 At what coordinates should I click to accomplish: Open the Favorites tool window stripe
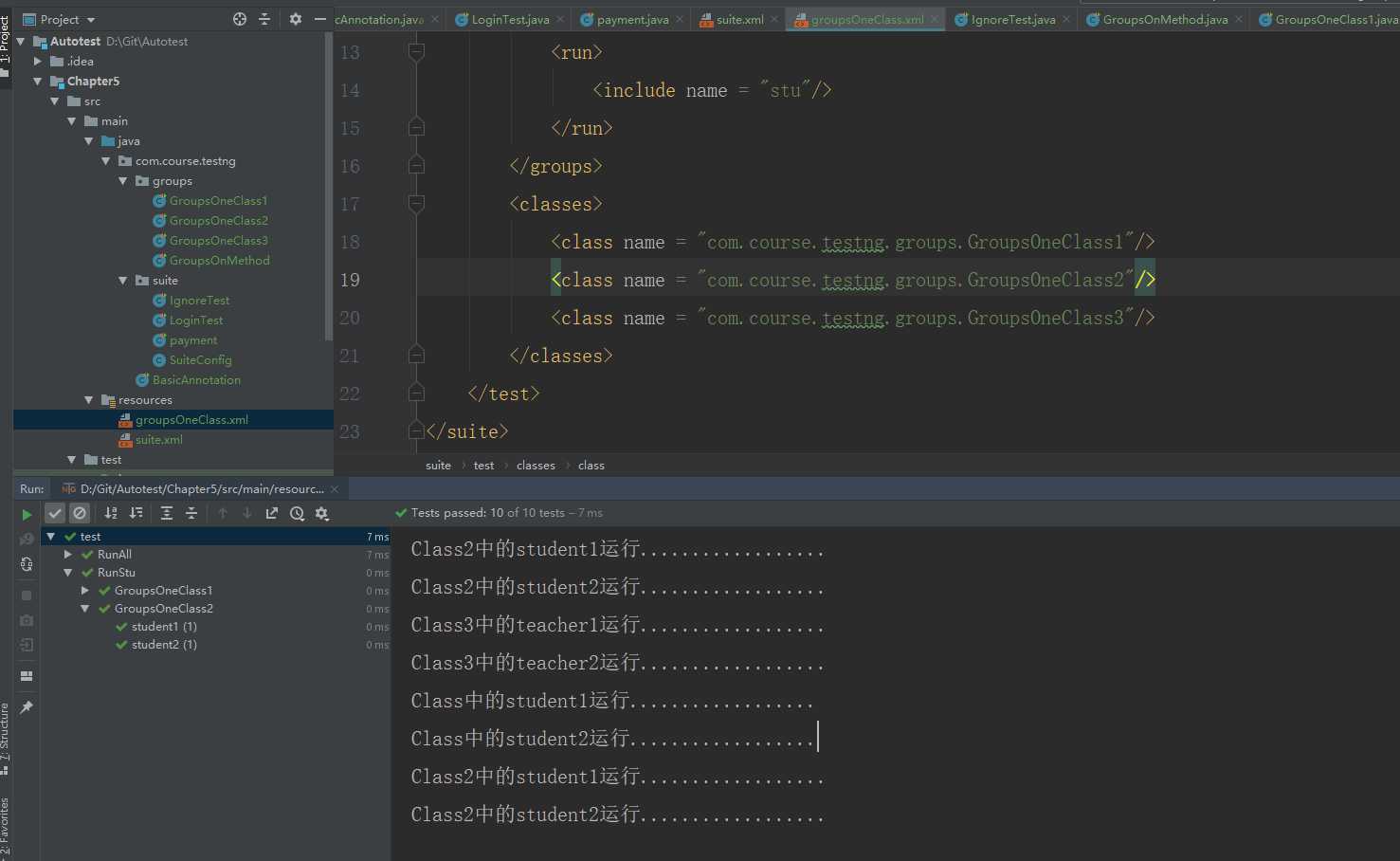(x=6, y=827)
